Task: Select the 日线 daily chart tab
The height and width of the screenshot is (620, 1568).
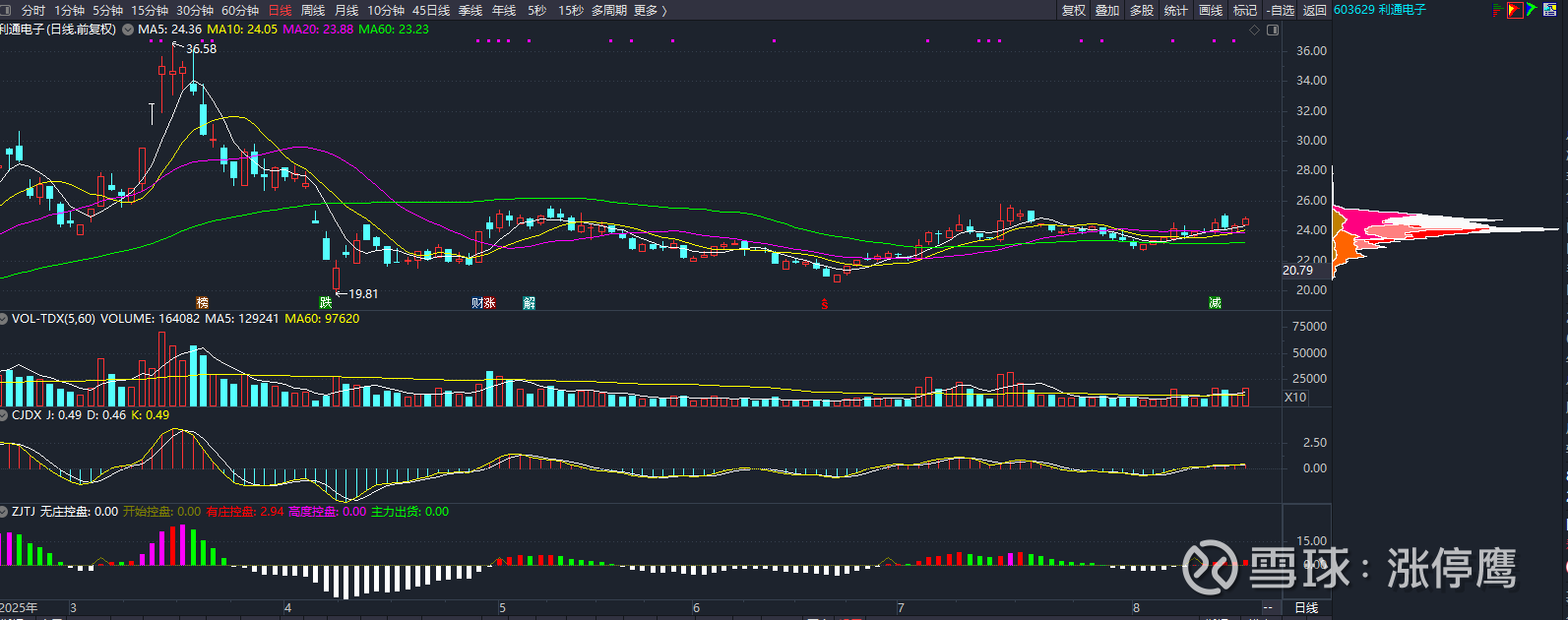Action: tap(281, 10)
